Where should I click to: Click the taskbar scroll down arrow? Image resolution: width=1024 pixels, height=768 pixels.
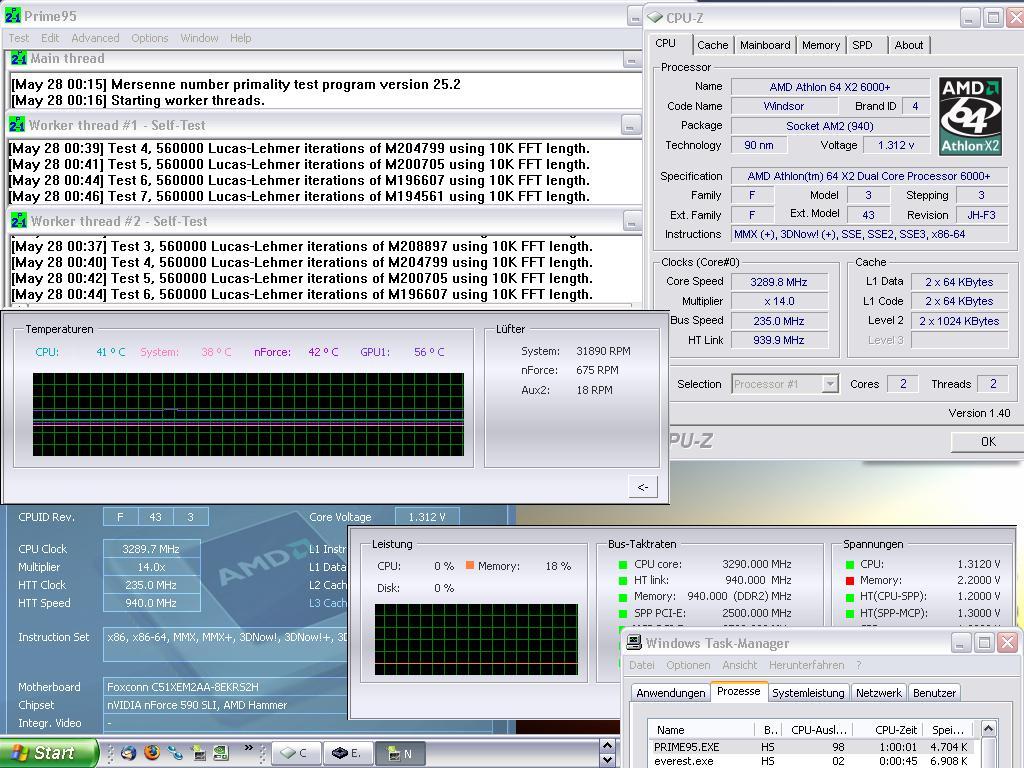607,760
